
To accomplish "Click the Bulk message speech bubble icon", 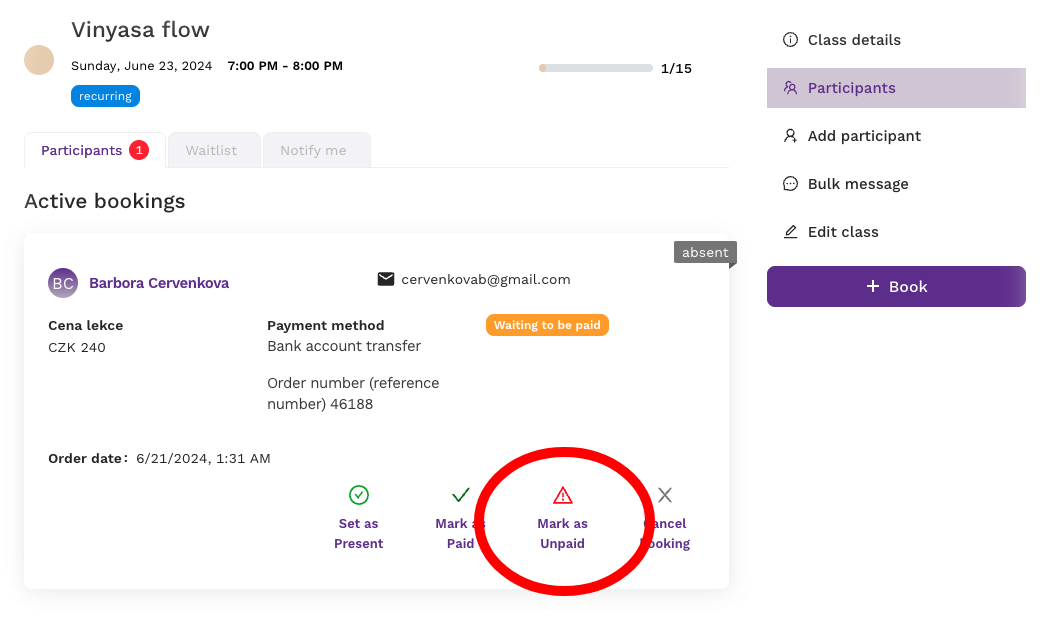I will (790, 184).
